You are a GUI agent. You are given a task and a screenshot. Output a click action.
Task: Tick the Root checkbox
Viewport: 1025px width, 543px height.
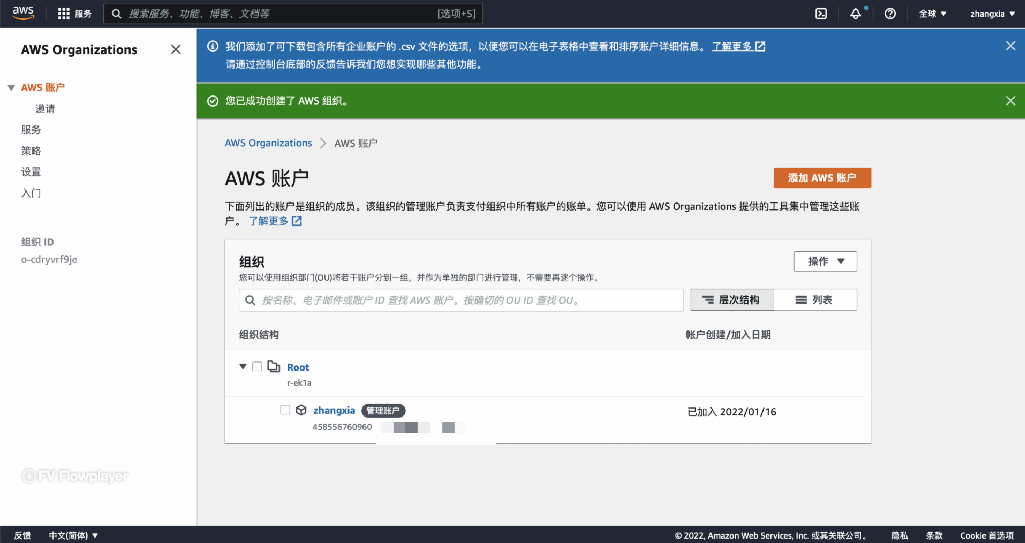pos(257,367)
